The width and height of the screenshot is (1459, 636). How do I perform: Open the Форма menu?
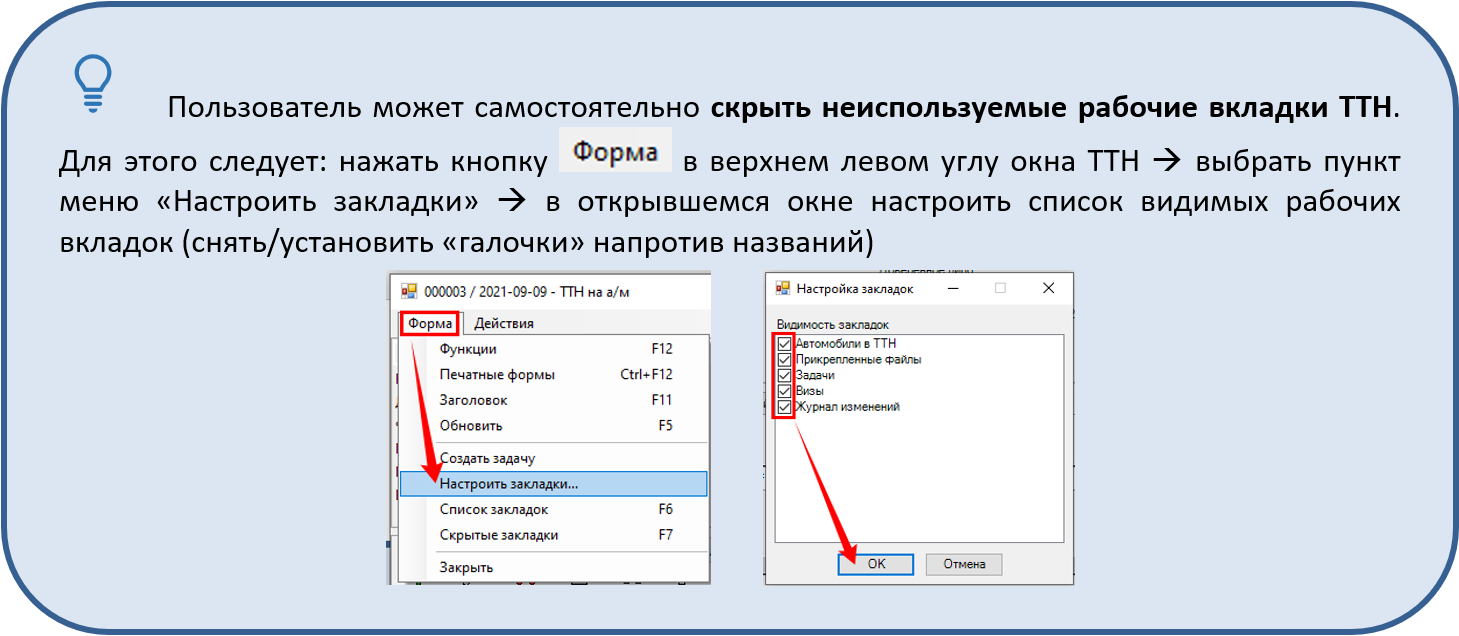tap(430, 323)
